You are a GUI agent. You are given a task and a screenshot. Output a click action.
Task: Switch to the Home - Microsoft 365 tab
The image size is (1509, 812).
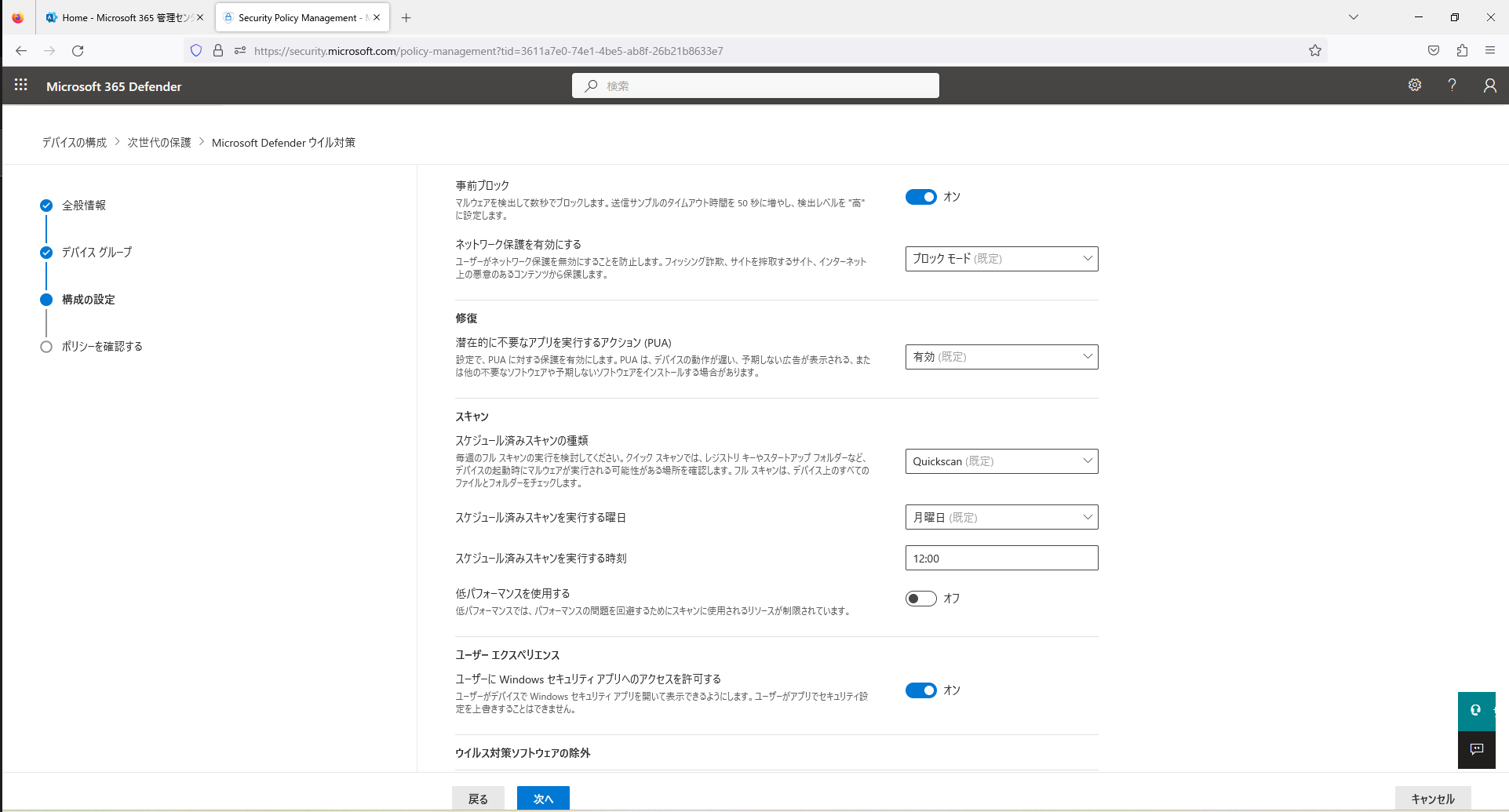coord(124,17)
